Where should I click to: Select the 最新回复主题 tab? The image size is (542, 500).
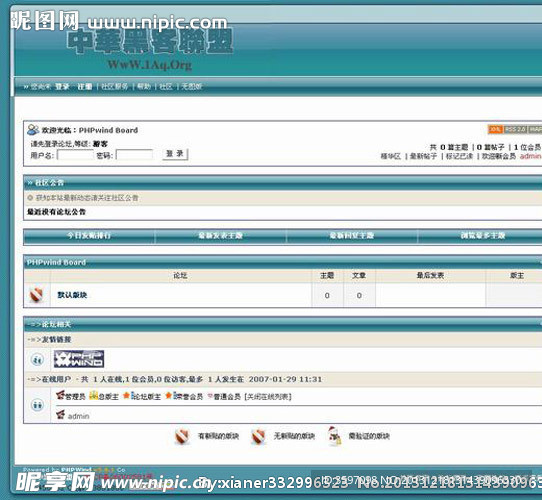(x=352, y=236)
